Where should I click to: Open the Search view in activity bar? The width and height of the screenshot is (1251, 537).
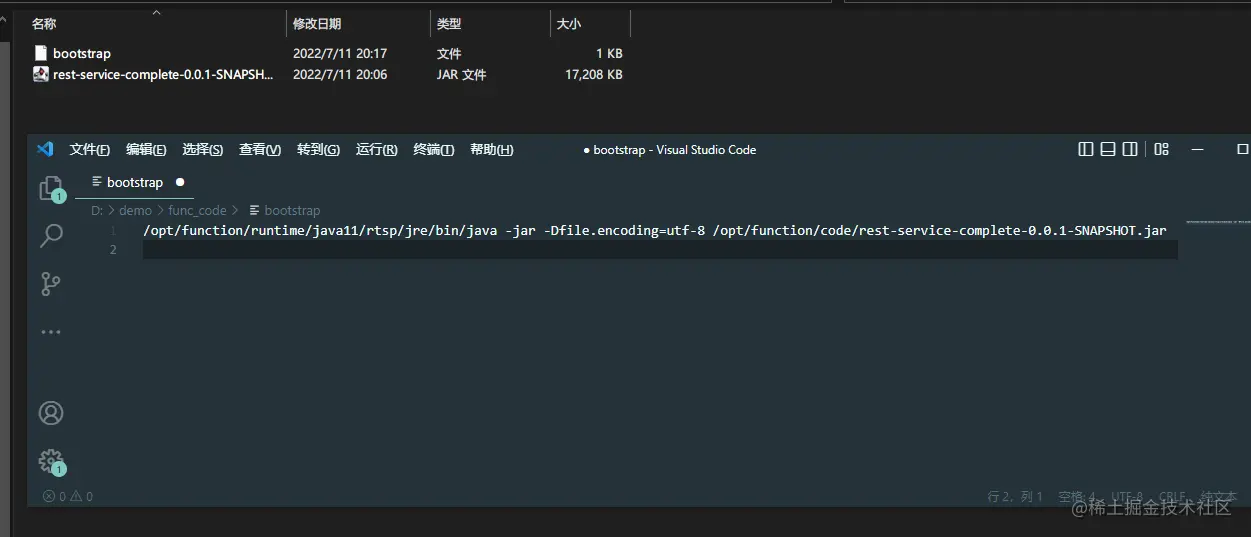[50, 236]
